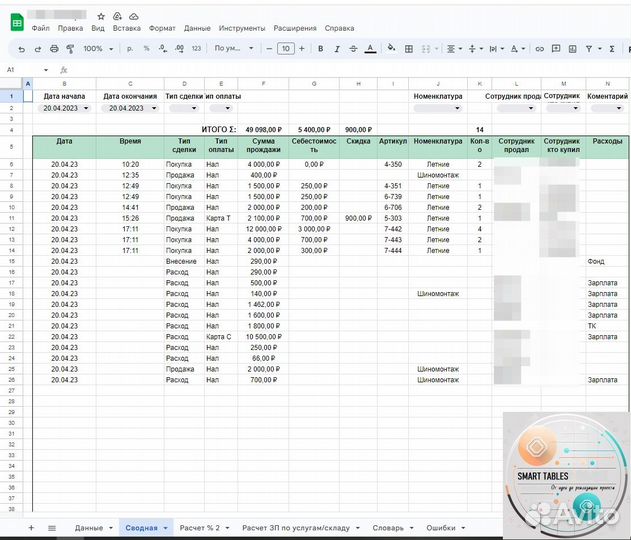Add a new sheet with plus button
Screen dimensions: 631x540
click(x=31, y=528)
